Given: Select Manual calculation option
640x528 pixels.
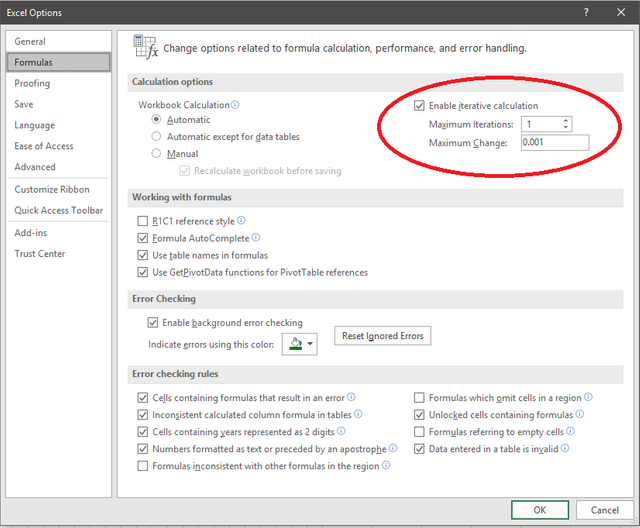Looking at the screenshot, I should click(156, 153).
